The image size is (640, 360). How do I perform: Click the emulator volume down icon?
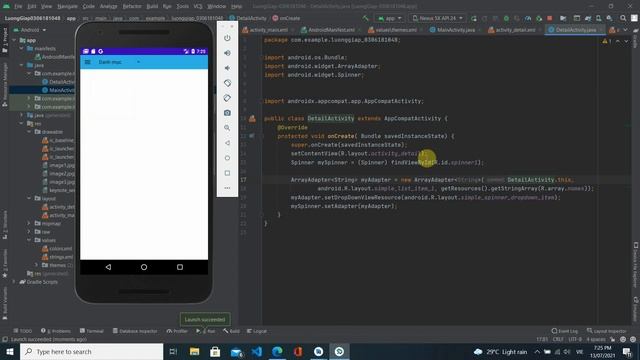pos(227,68)
